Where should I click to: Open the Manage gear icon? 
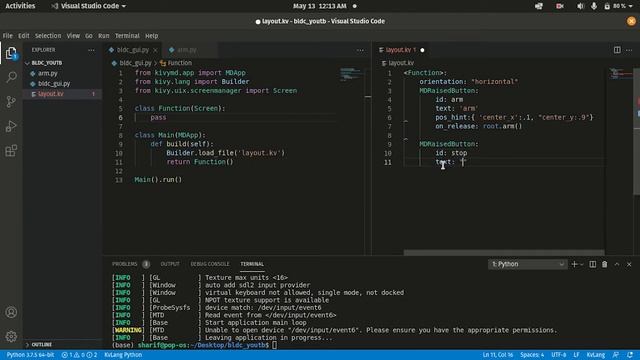(11, 336)
